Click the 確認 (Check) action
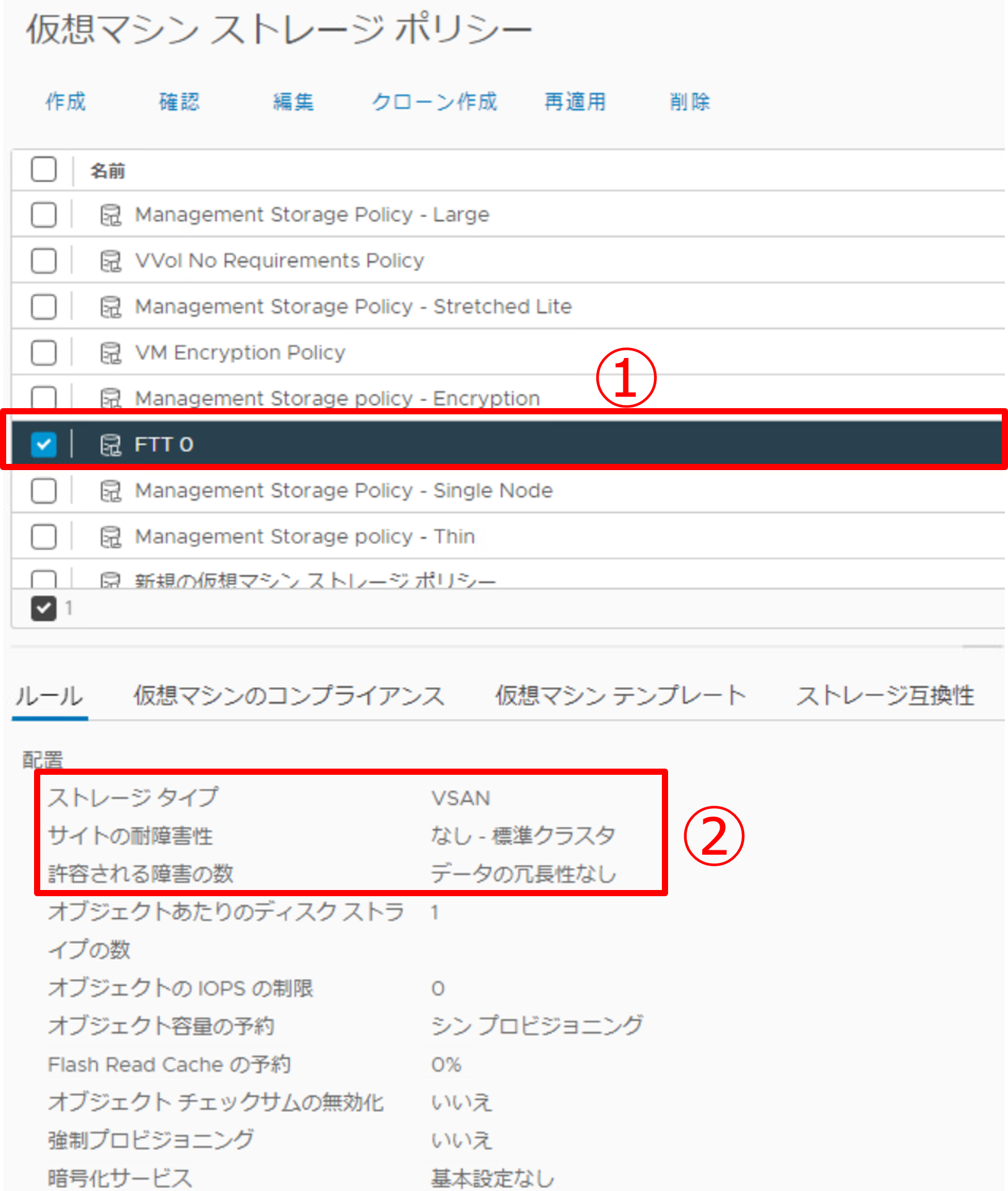This screenshot has width=1008, height=1191. (x=180, y=101)
